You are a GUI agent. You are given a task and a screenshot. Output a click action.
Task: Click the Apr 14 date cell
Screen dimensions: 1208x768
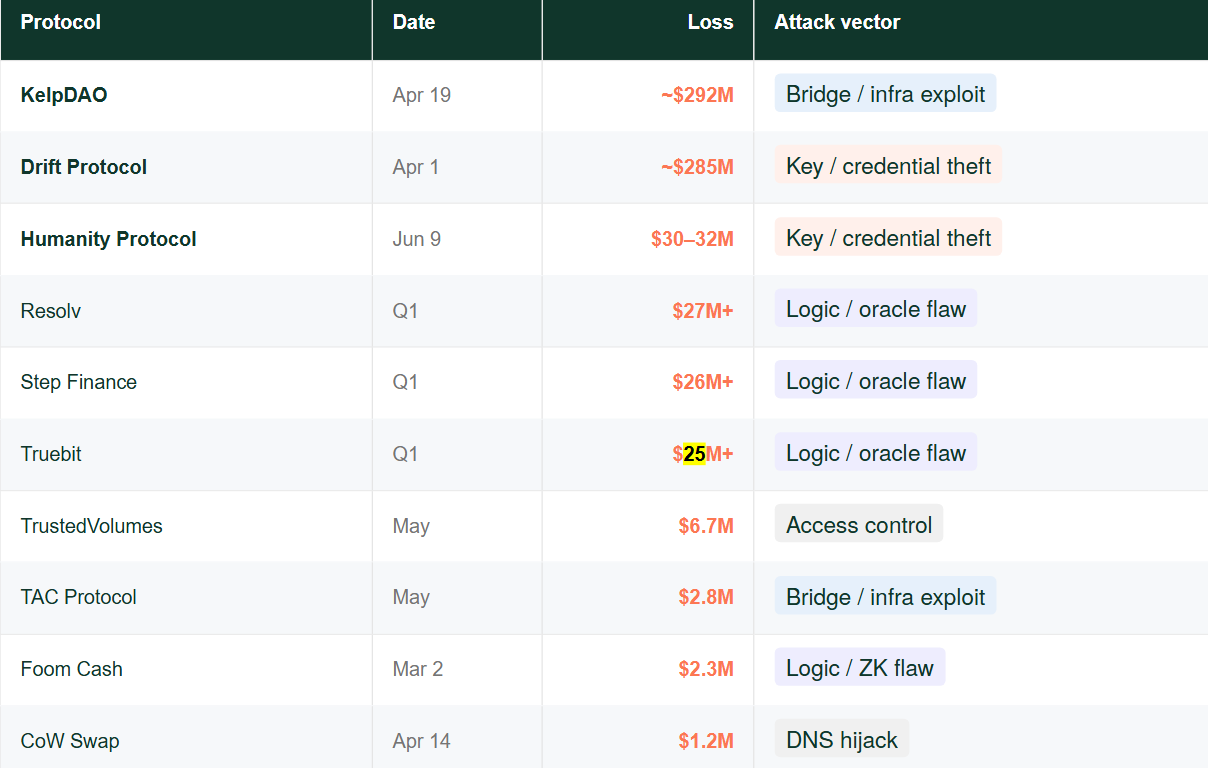click(422, 741)
